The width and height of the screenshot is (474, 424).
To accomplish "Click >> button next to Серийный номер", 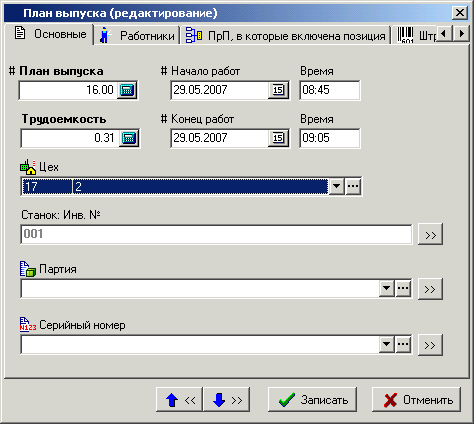I will 430,345.
